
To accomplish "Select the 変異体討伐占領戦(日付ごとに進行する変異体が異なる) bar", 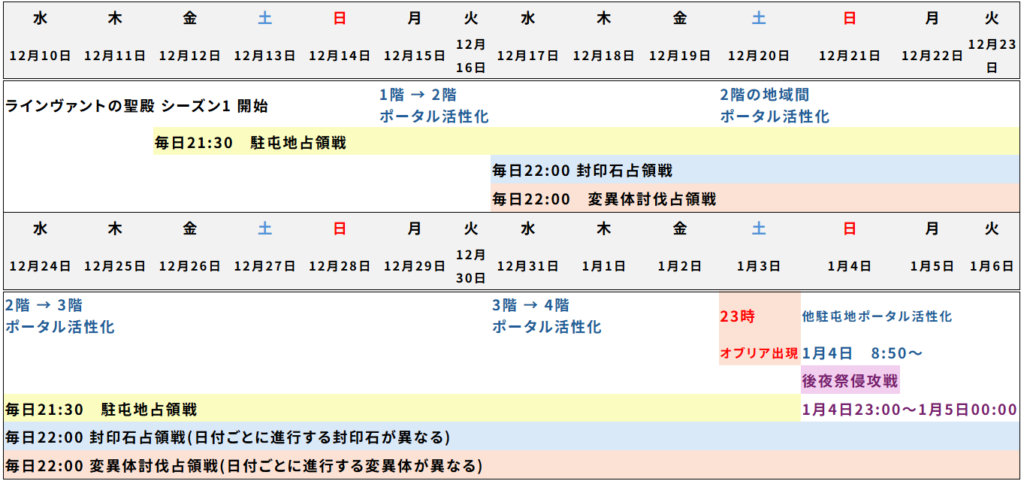I will click(x=244, y=465).
